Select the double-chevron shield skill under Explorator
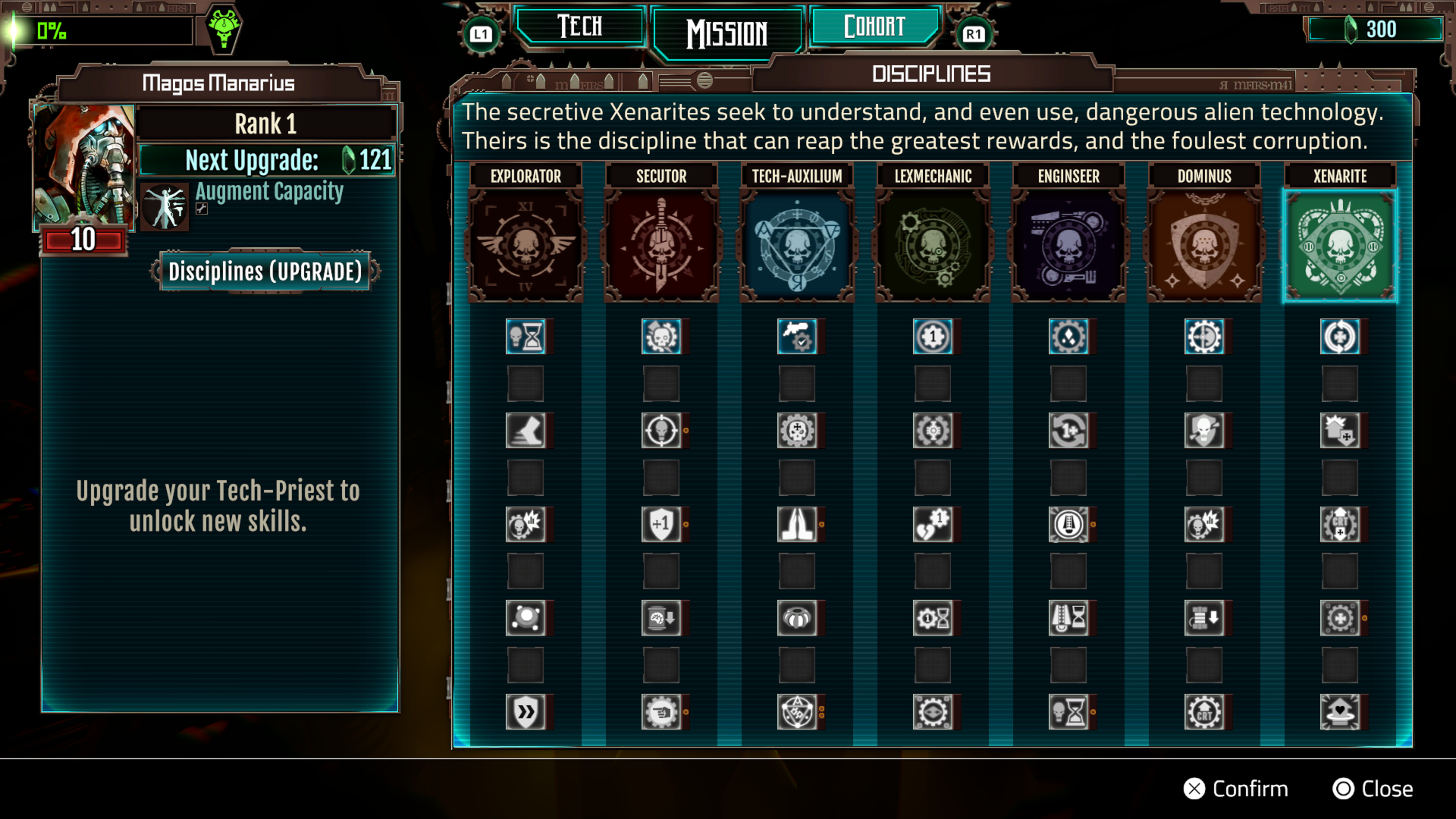 pyautogui.click(x=526, y=712)
